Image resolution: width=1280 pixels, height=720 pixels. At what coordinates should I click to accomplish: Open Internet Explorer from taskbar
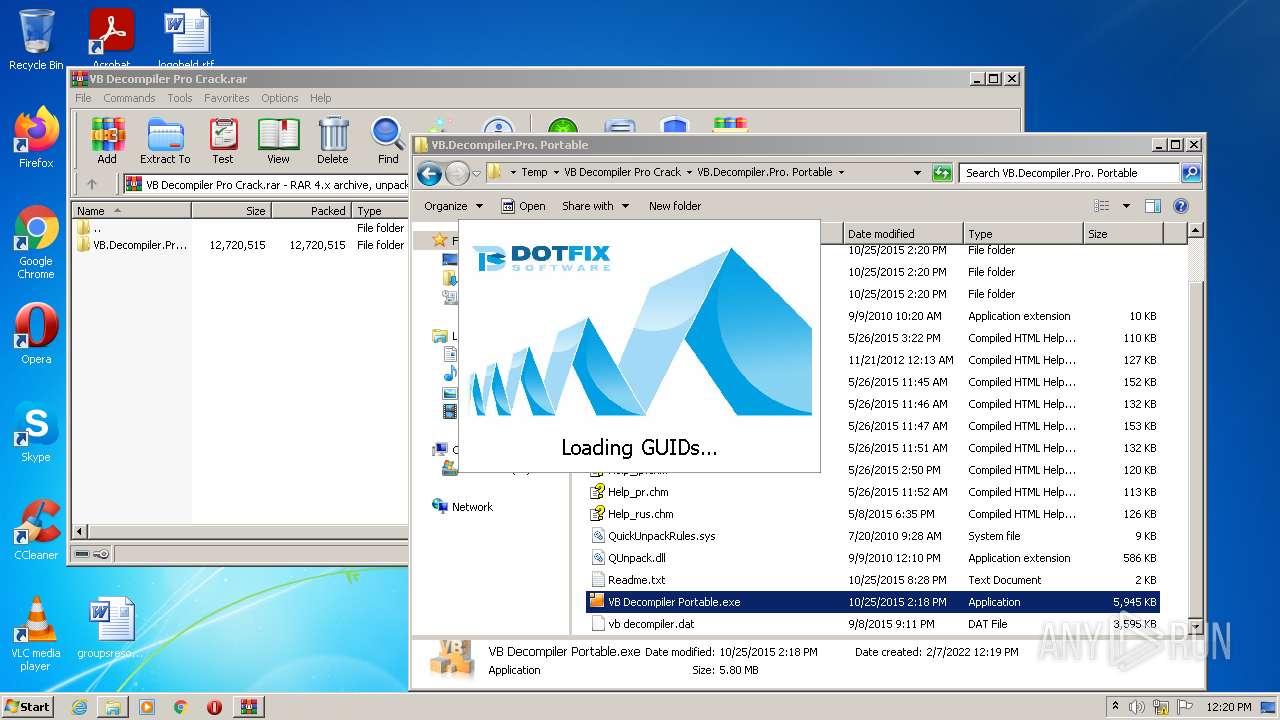point(79,707)
